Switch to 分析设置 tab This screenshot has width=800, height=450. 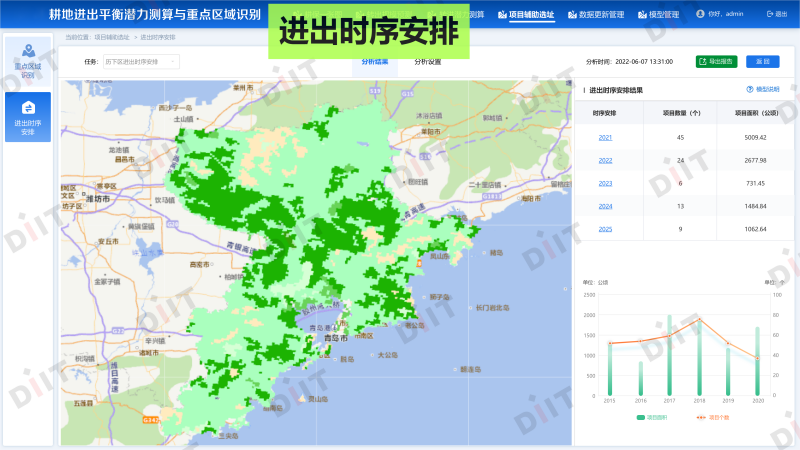tap(428, 62)
